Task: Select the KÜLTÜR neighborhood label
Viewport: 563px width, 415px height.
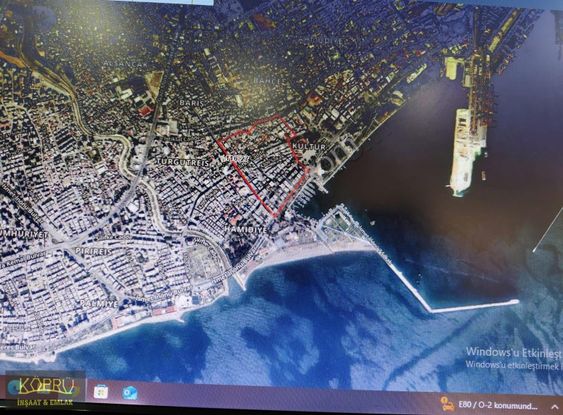Action: pos(308,147)
